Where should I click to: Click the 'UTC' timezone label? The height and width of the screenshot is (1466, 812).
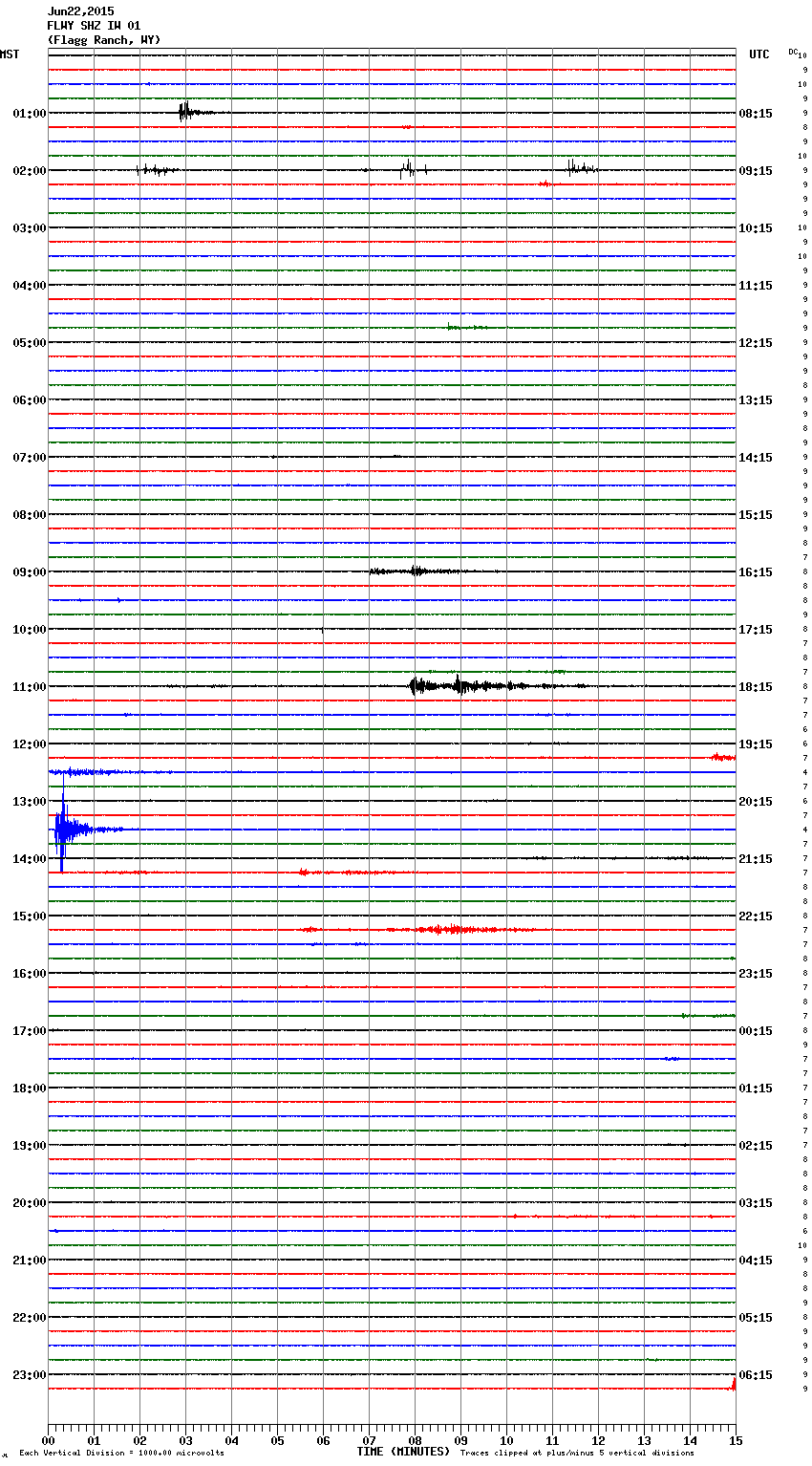759,54
